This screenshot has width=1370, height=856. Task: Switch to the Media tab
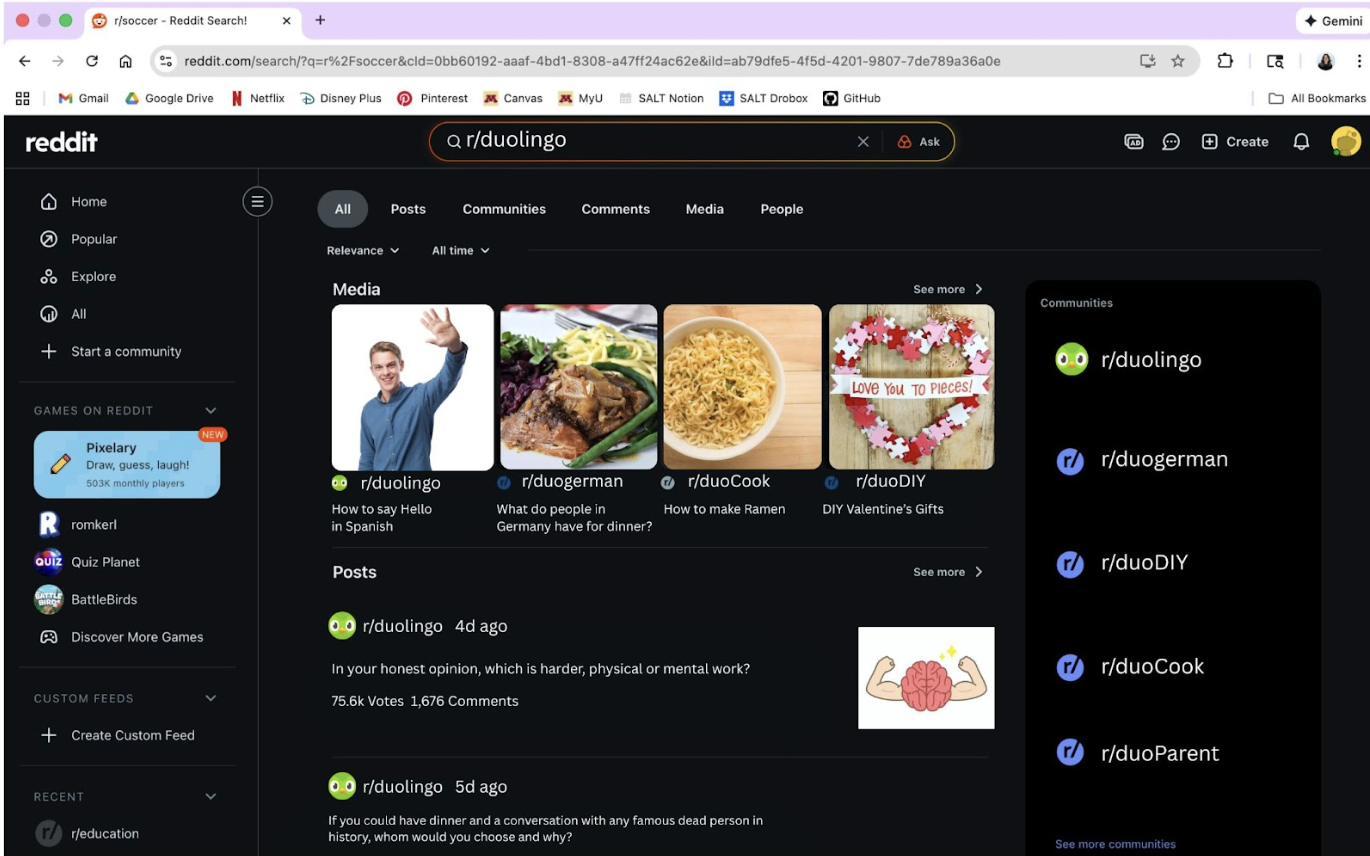[705, 209]
